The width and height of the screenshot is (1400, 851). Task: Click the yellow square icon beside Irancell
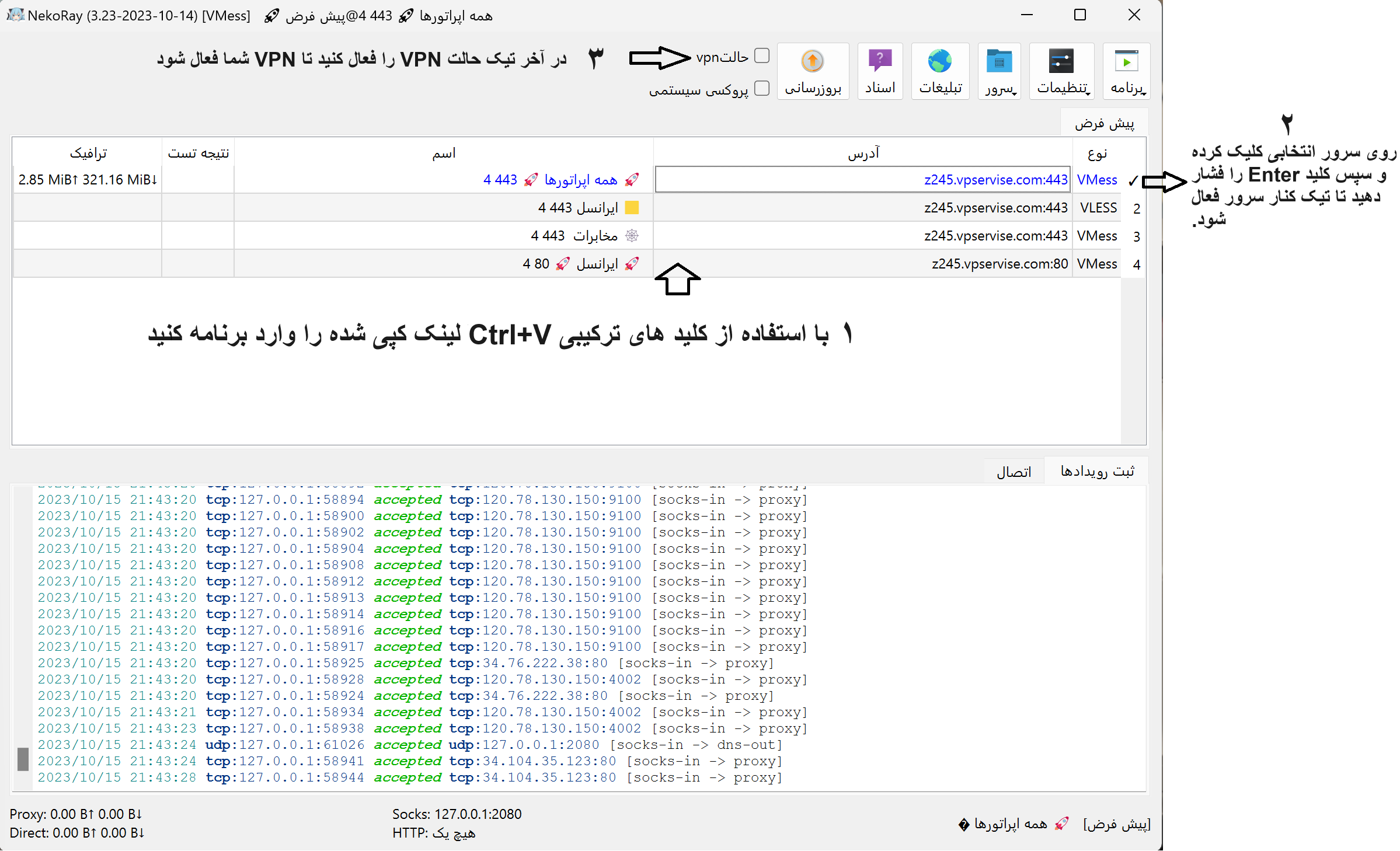[632, 208]
